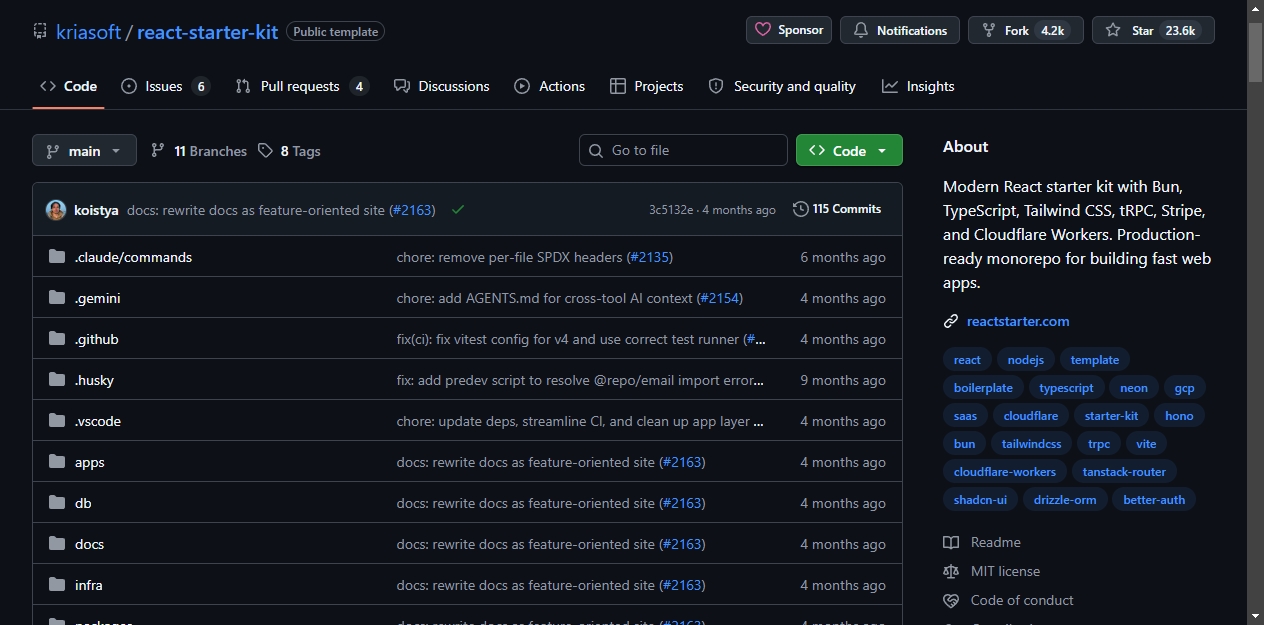
Task: Open the Insights tab
Action: (918, 86)
